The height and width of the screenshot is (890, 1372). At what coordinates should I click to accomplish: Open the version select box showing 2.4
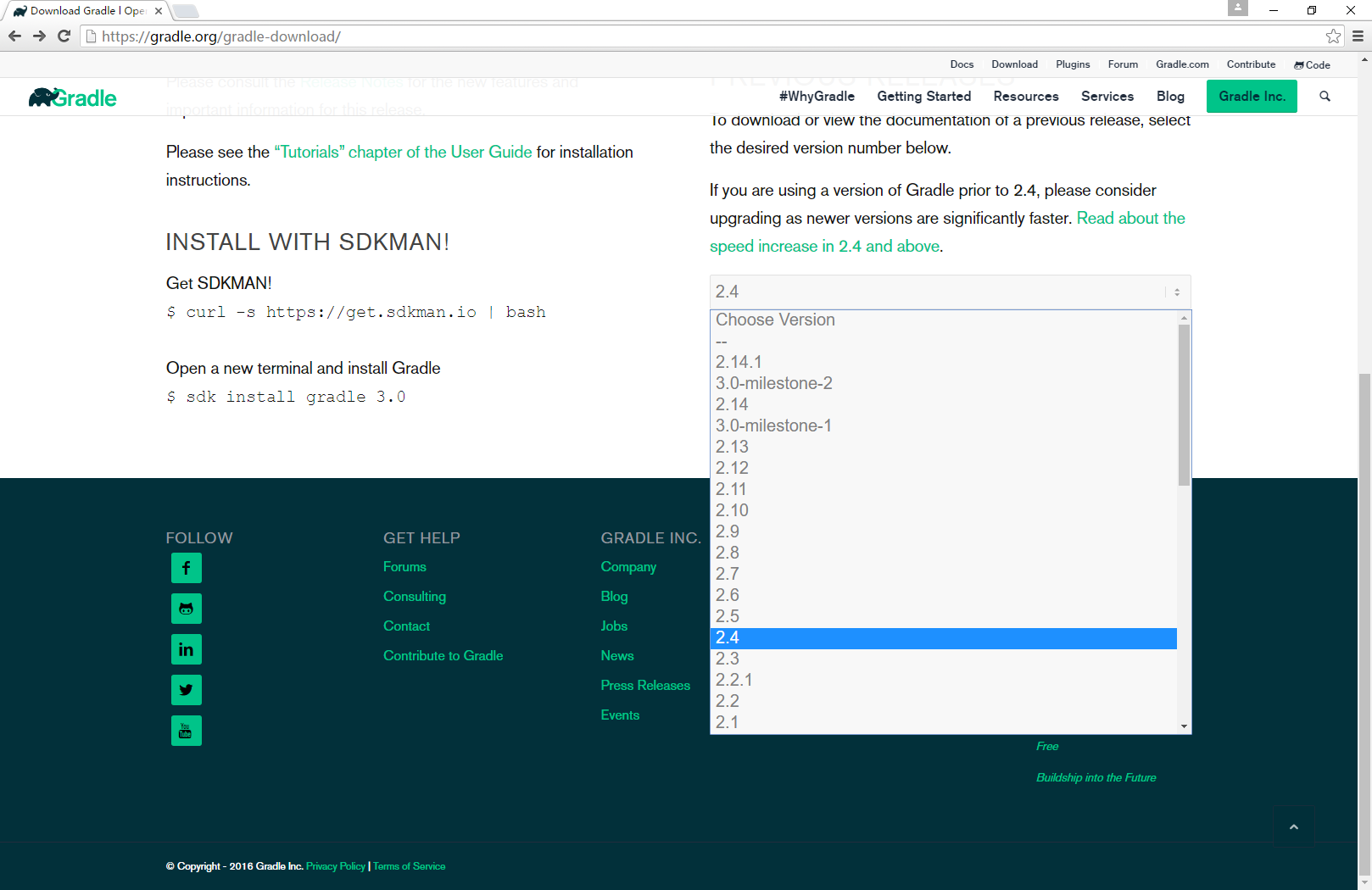[951, 292]
